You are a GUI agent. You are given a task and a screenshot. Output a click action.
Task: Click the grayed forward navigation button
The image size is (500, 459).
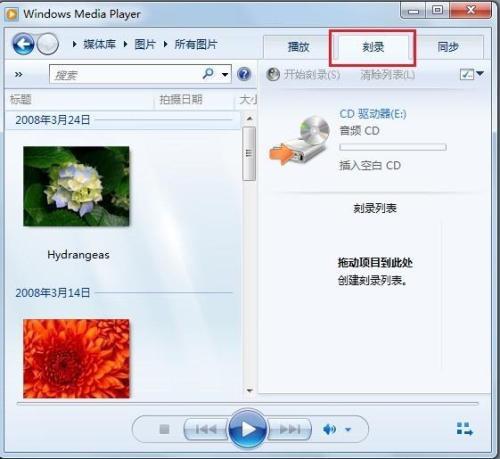point(47,44)
